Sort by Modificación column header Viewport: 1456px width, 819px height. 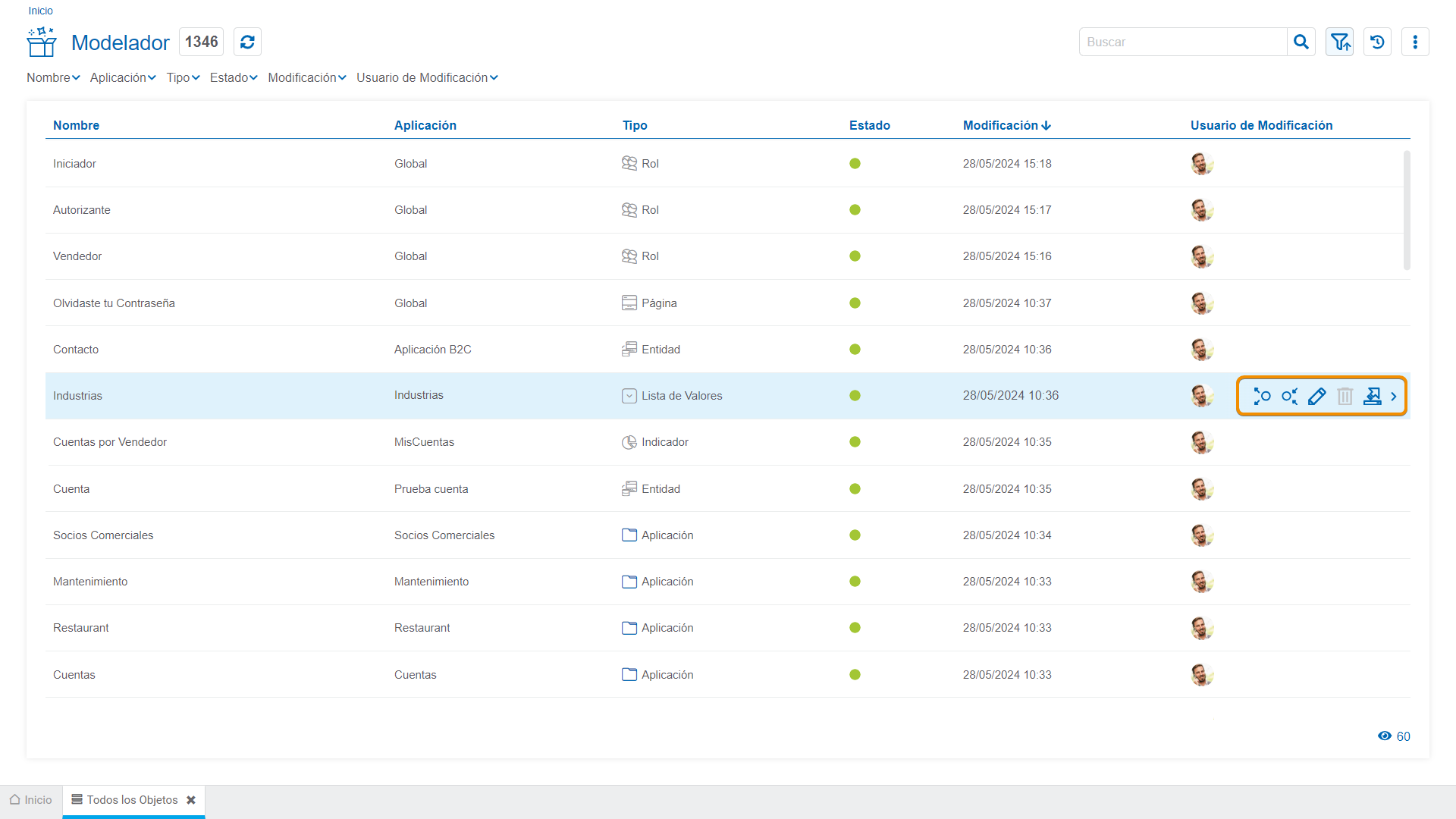click(1006, 125)
